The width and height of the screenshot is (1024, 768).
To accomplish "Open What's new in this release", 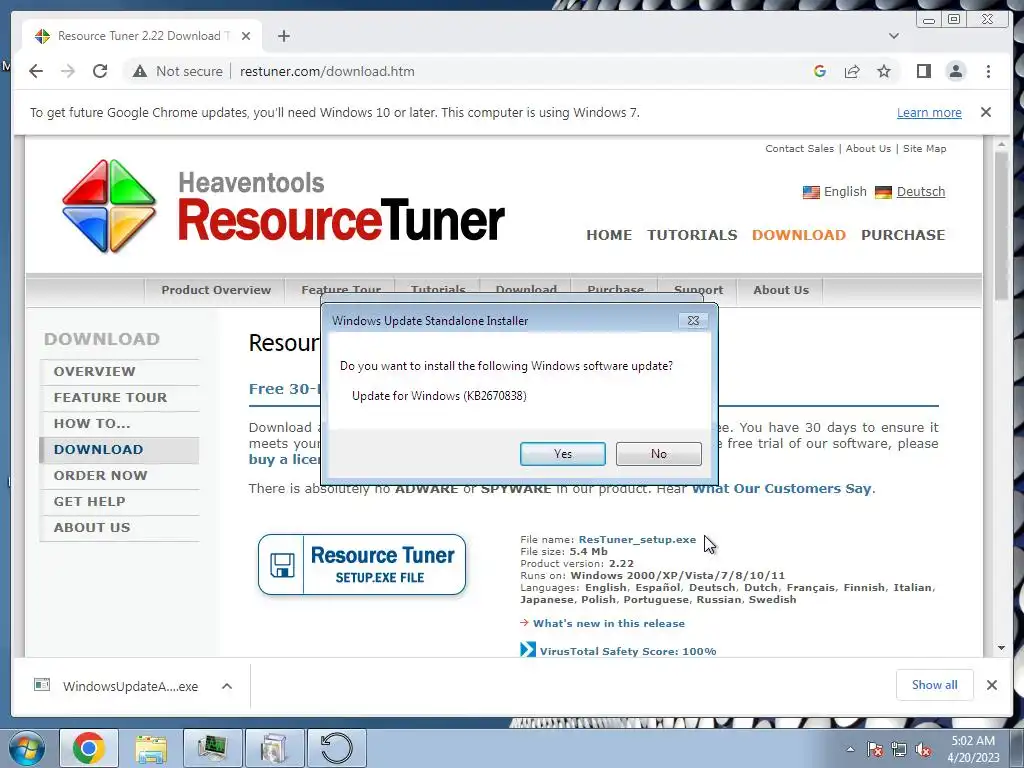I will coord(609,623).
